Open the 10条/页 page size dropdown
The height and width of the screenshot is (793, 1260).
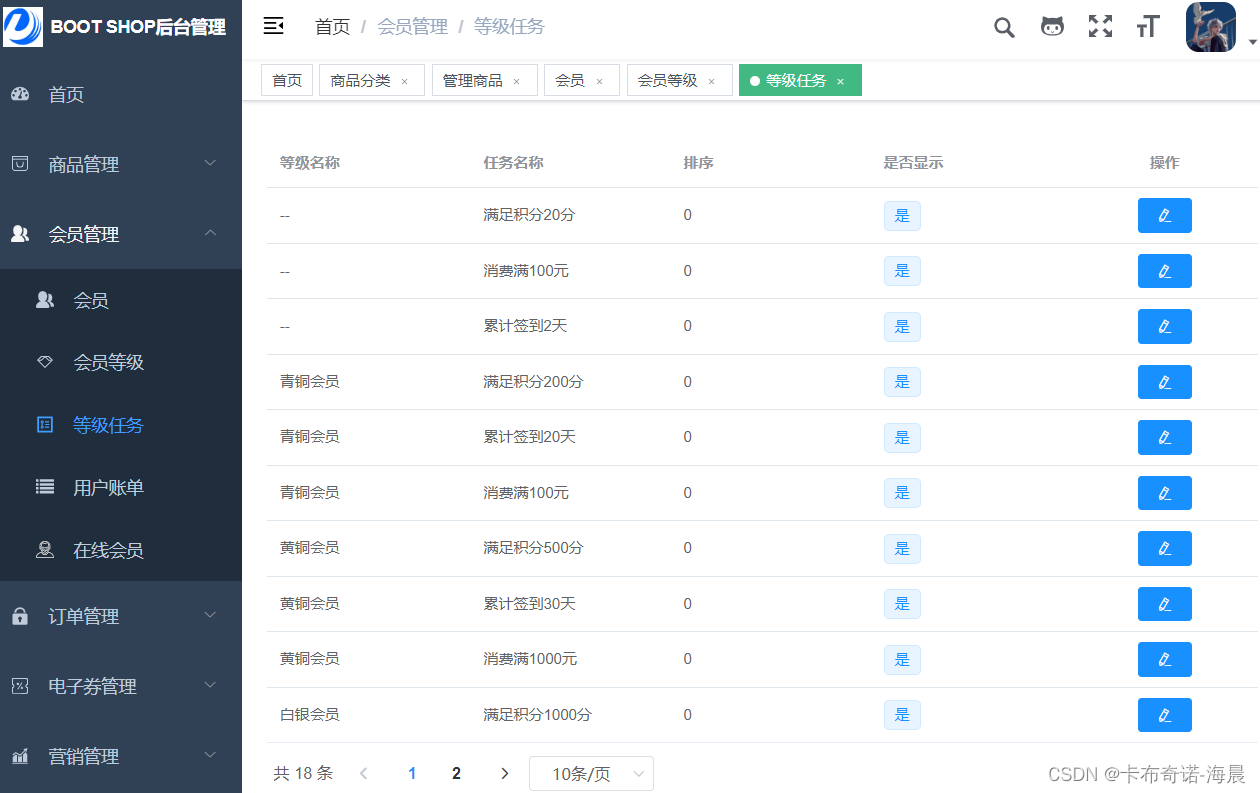(x=591, y=773)
